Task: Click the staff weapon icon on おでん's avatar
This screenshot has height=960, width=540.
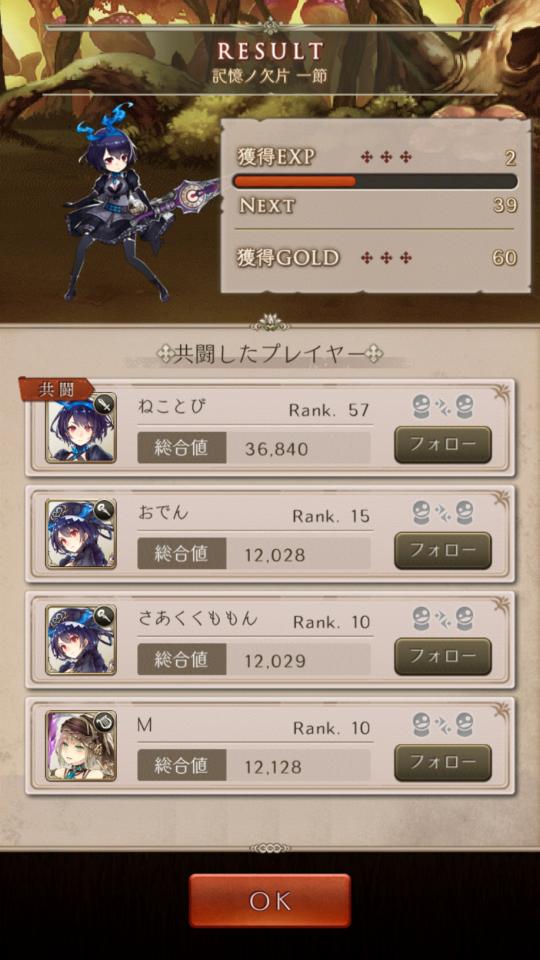Action: [x=104, y=509]
